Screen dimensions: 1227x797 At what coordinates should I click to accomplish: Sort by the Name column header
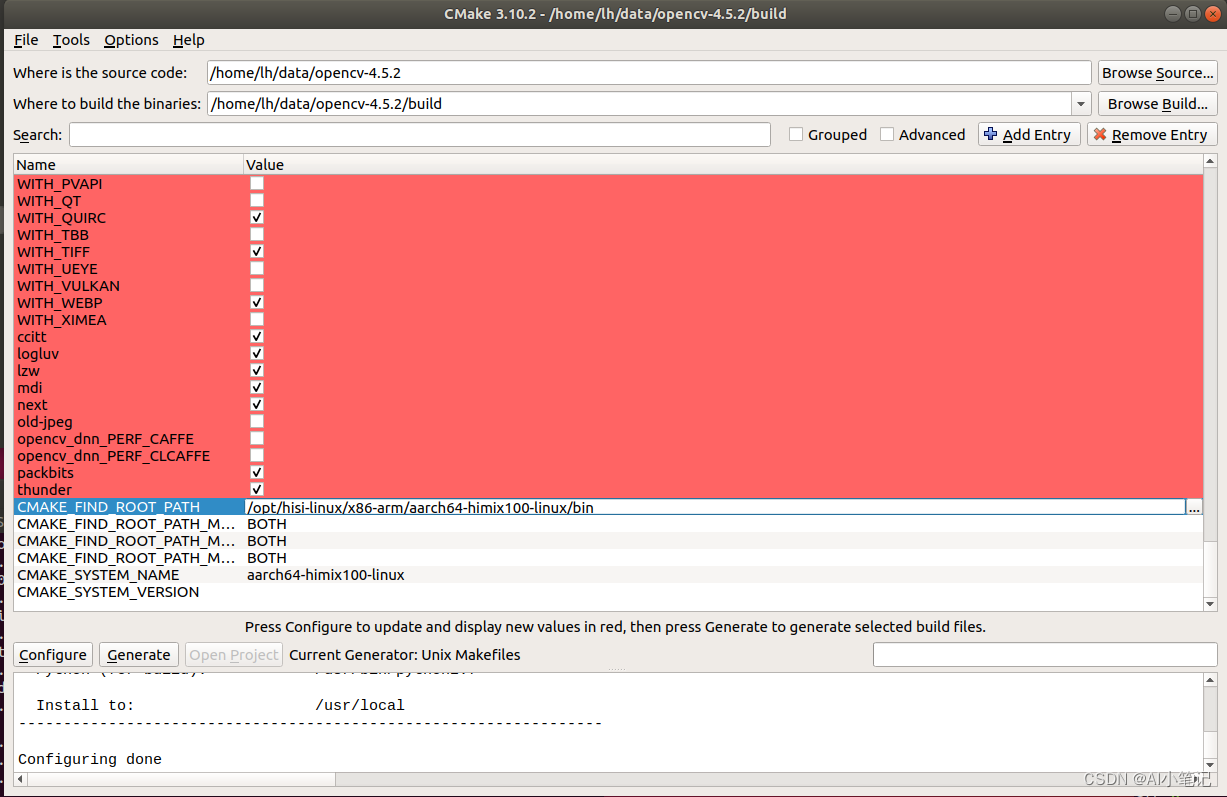(128, 165)
